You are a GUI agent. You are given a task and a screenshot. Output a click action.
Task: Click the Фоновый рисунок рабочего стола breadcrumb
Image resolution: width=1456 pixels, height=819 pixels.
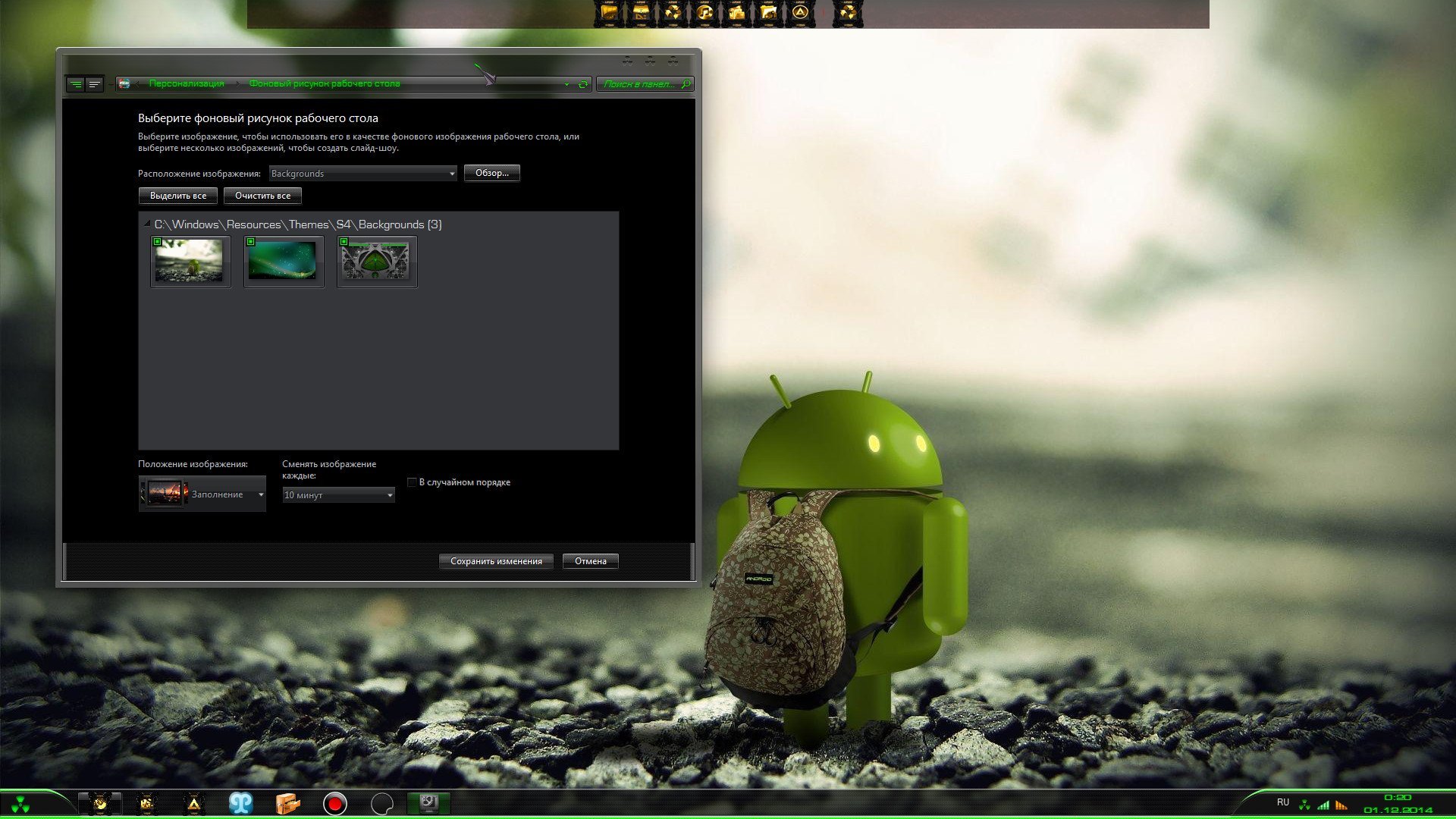coord(322,83)
